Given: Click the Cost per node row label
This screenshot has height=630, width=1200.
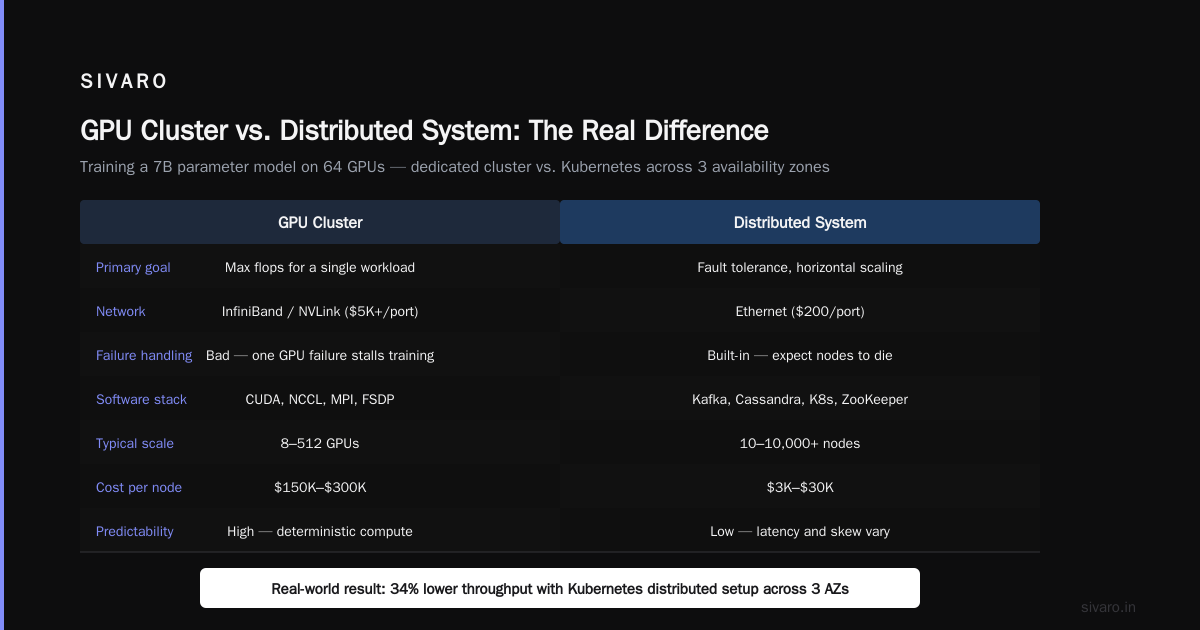Looking at the screenshot, I should pyautogui.click(x=139, y=487).
